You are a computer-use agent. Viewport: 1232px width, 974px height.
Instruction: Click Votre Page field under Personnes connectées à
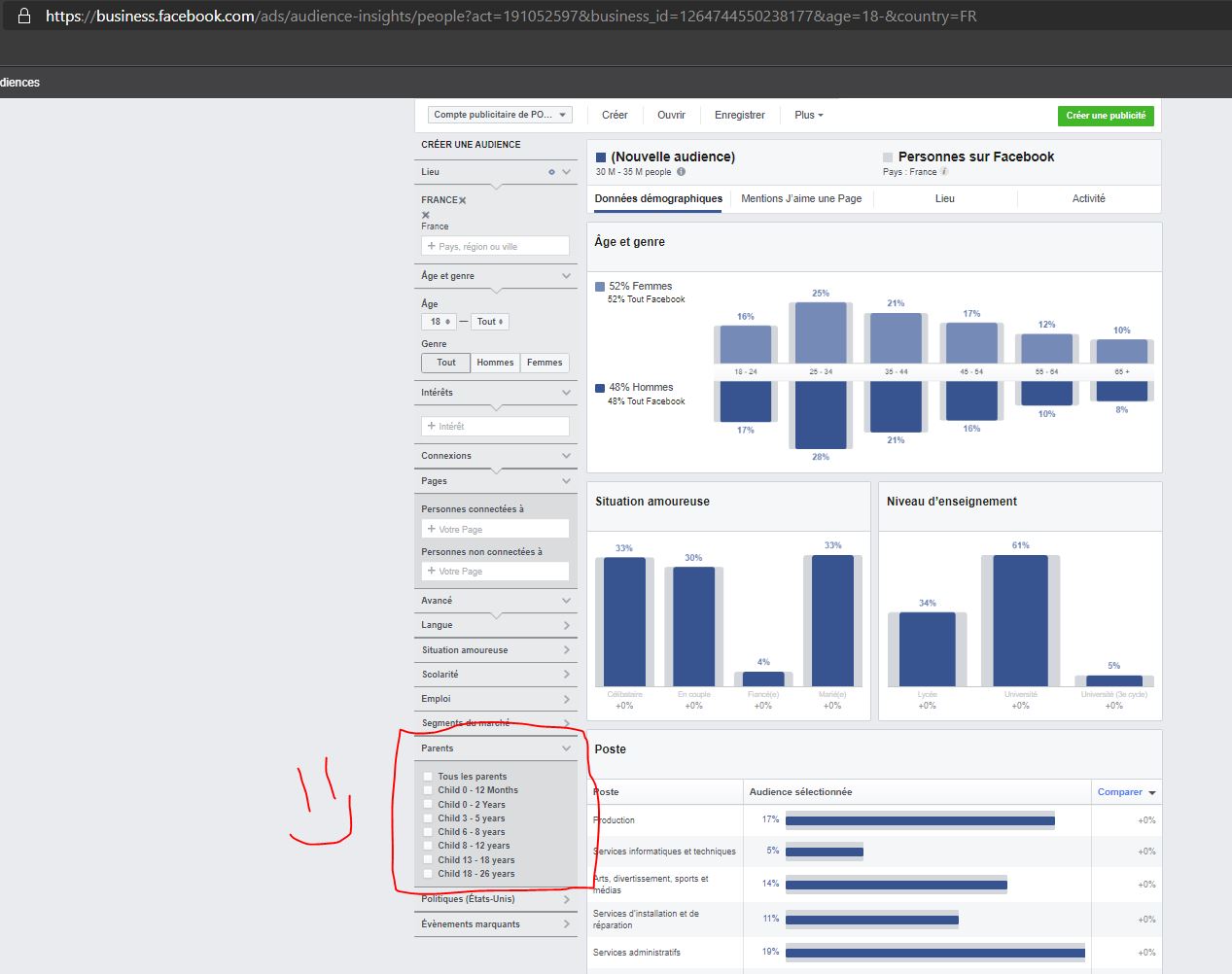tap(496, 530)
